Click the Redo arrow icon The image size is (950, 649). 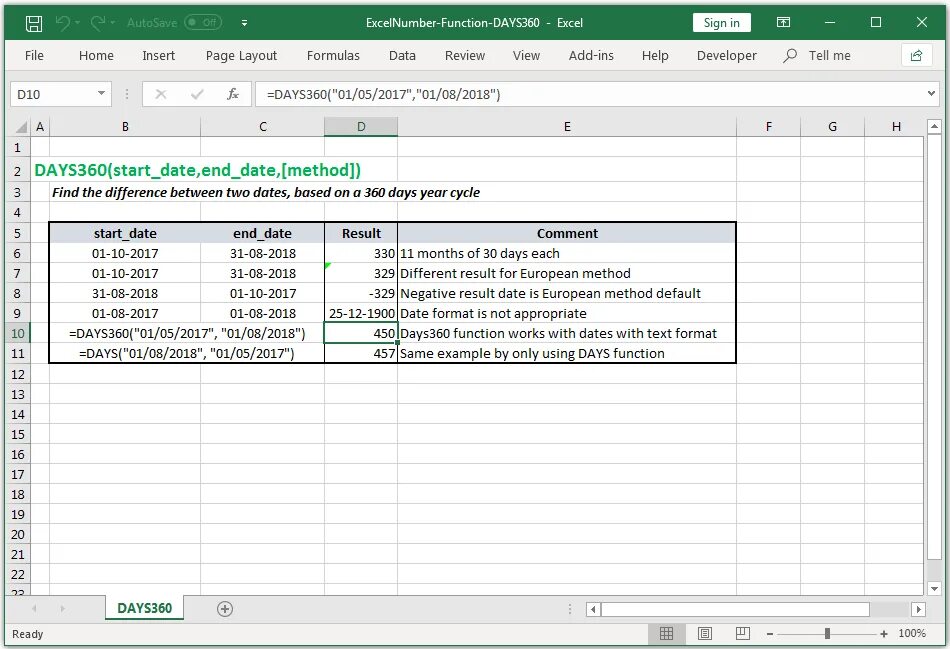pos(98,23)
